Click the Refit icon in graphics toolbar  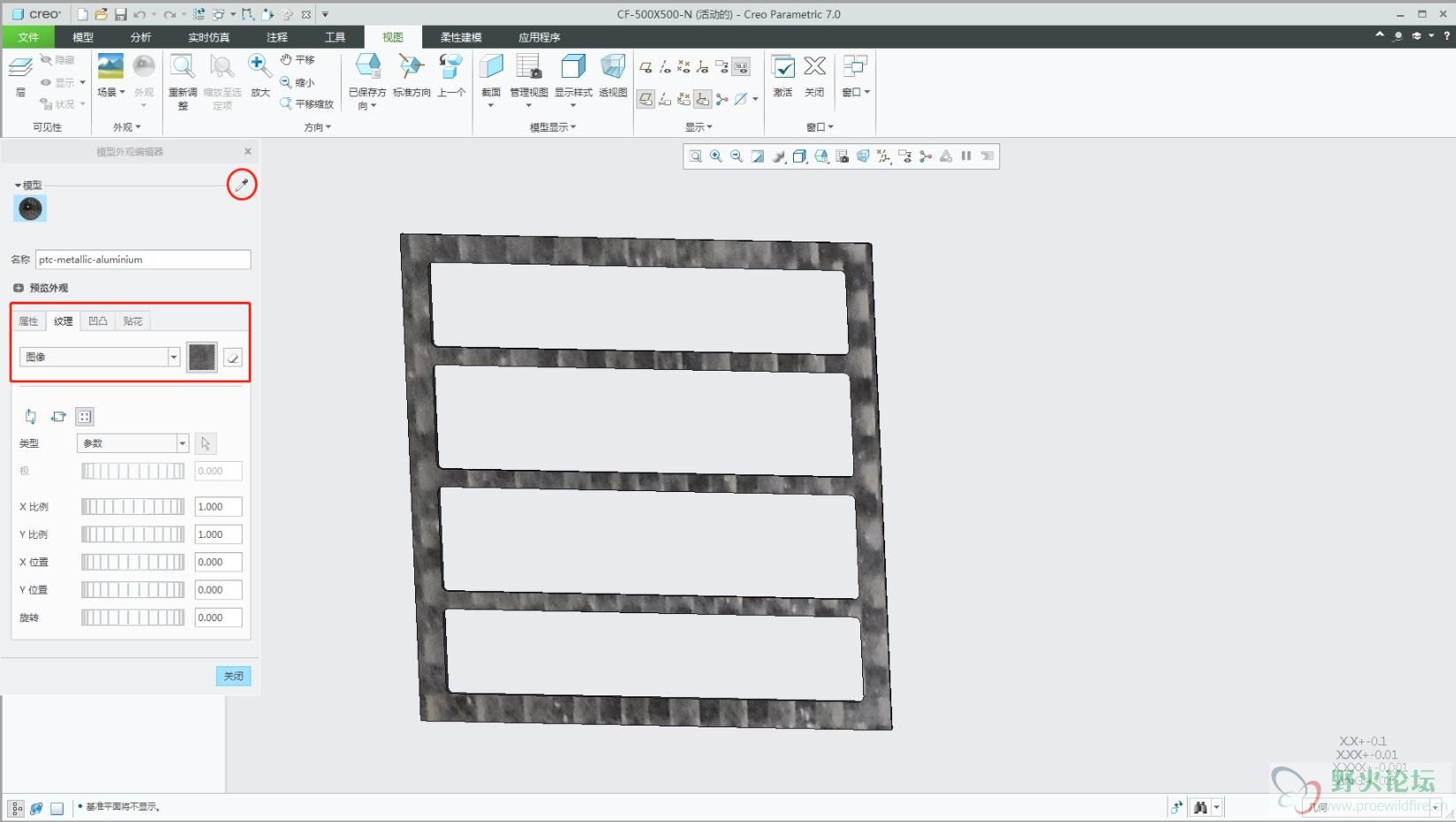pos(696,157)
